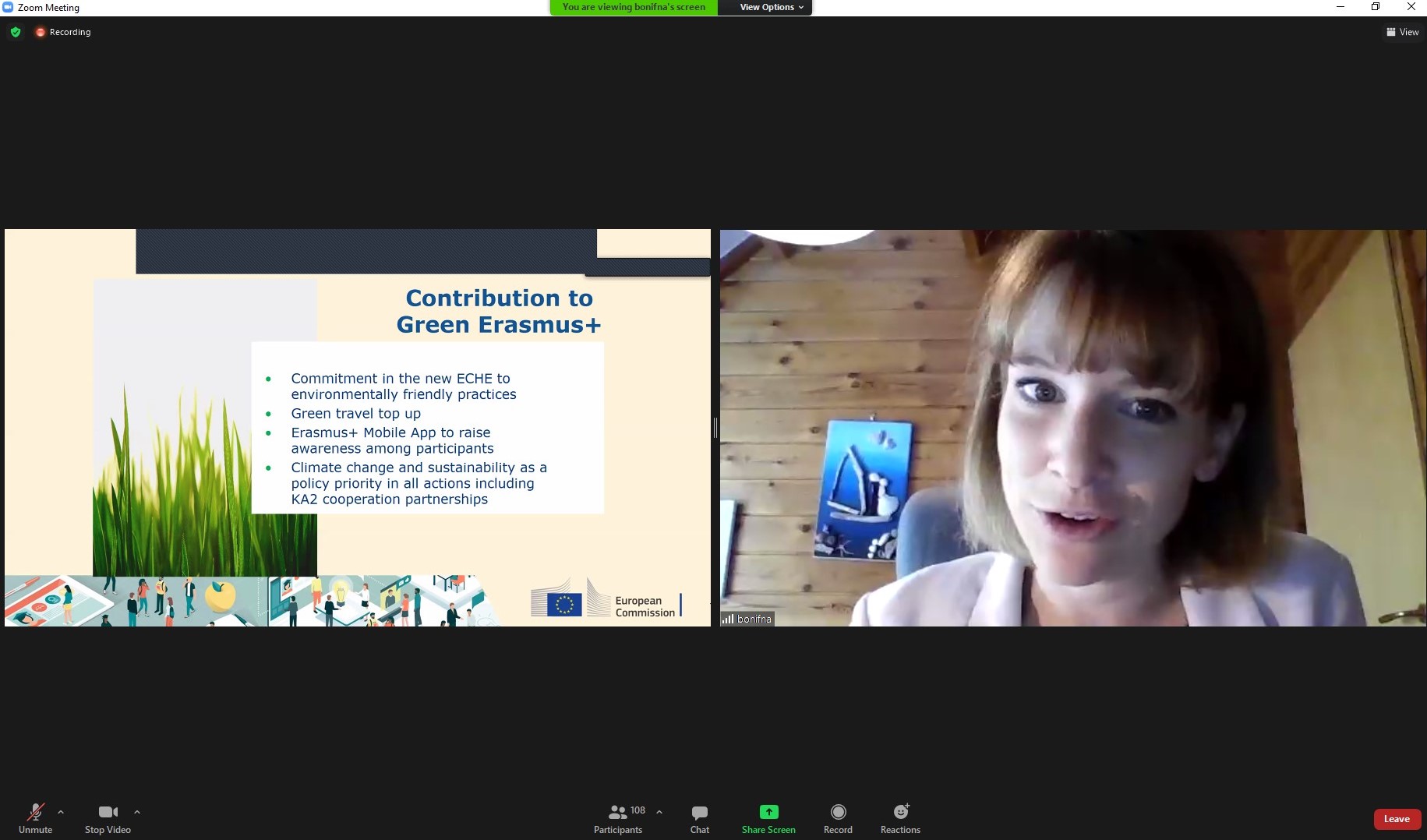The height and width of the screenshot is (840, 1427).
Task: Unmute the microphone
Action: coord(35,818)
